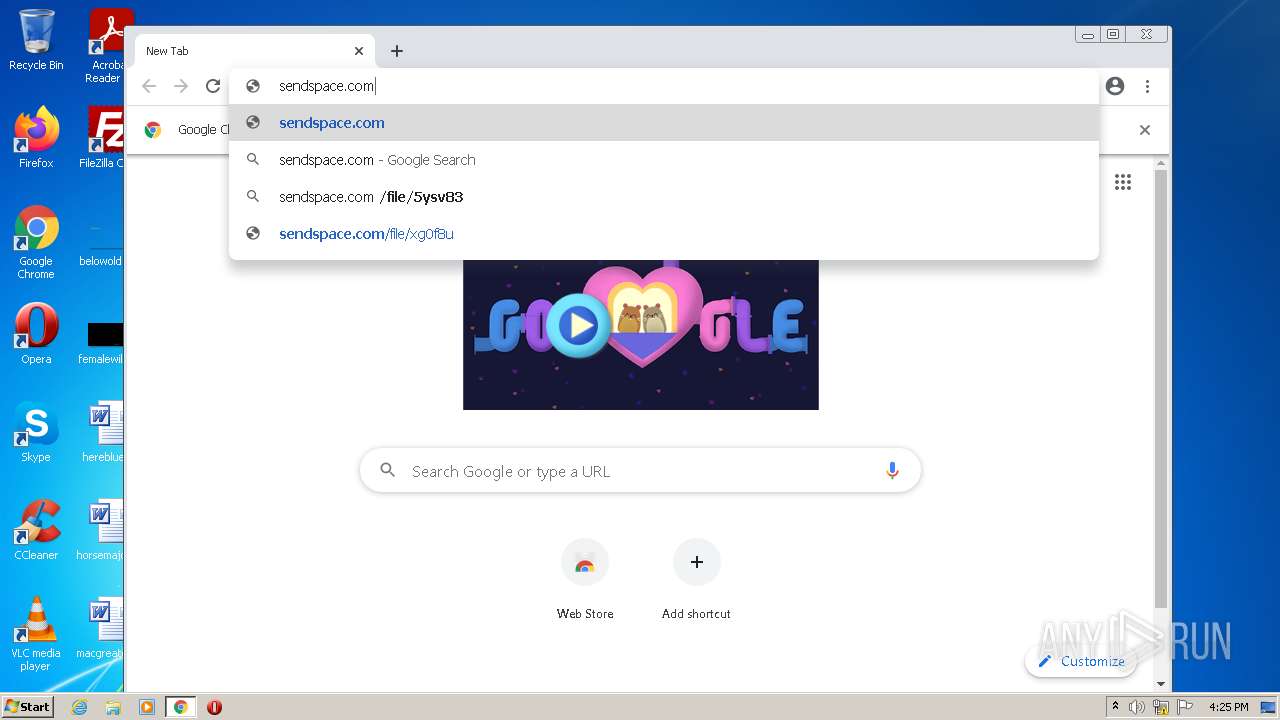Screen dimensions: 1280x720
Task: Open the CCleaner desktop shortcut
Action: (36, 530)
